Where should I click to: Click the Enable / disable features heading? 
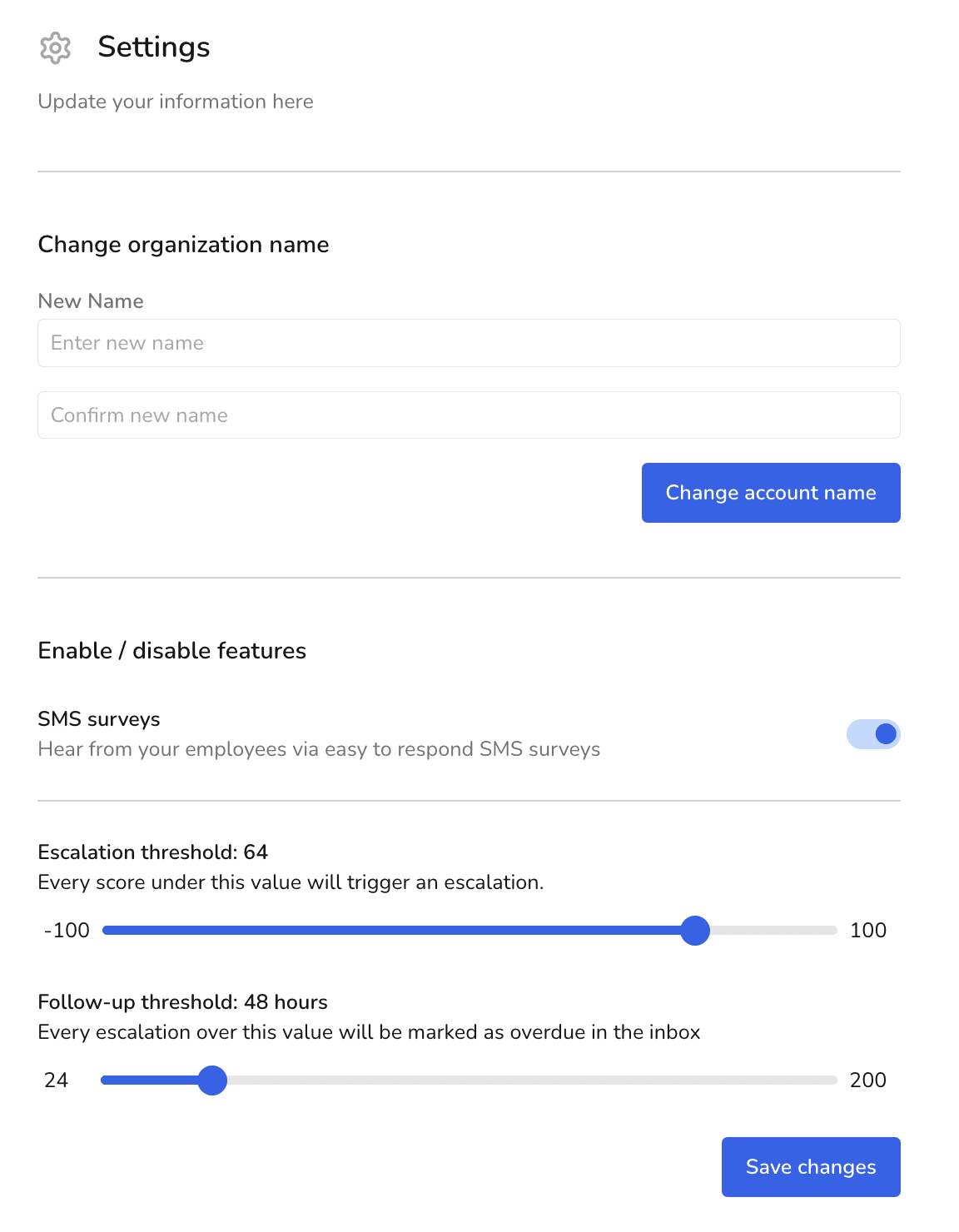point(172,651)
